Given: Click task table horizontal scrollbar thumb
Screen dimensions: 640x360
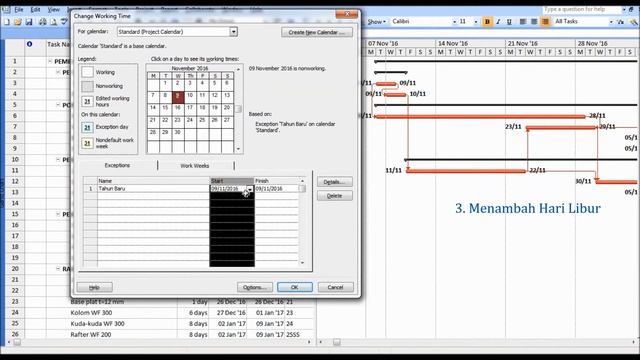Looking at the screenshot, I should pos(17,342).
